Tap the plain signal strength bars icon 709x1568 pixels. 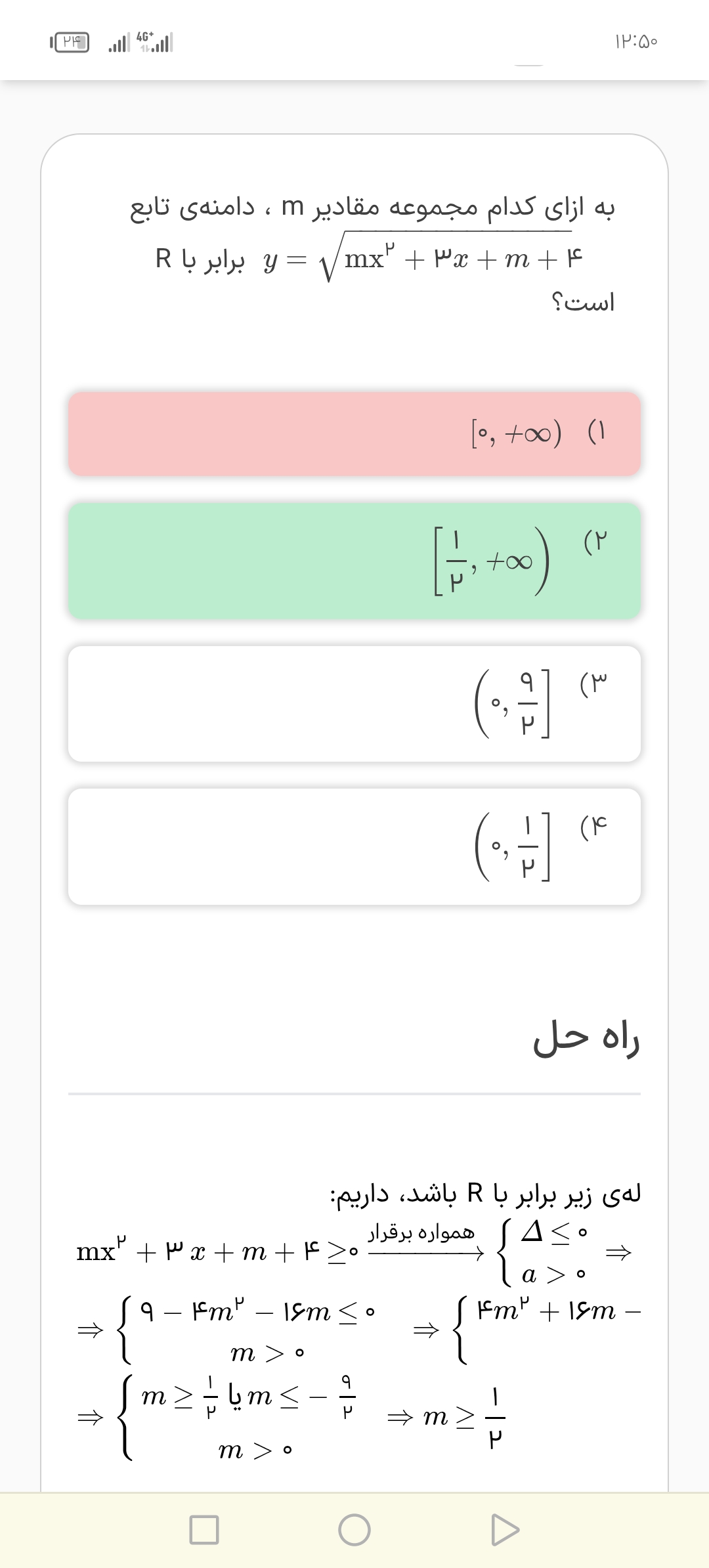point(119,43)
